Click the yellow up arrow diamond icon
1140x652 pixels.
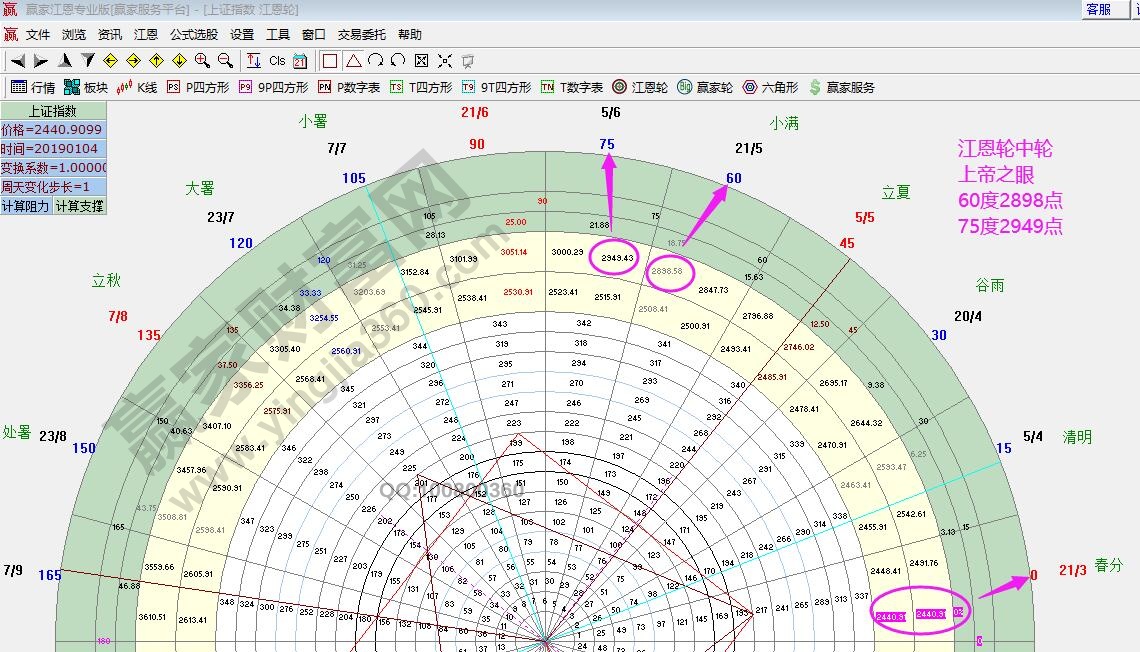pos(157,61)
